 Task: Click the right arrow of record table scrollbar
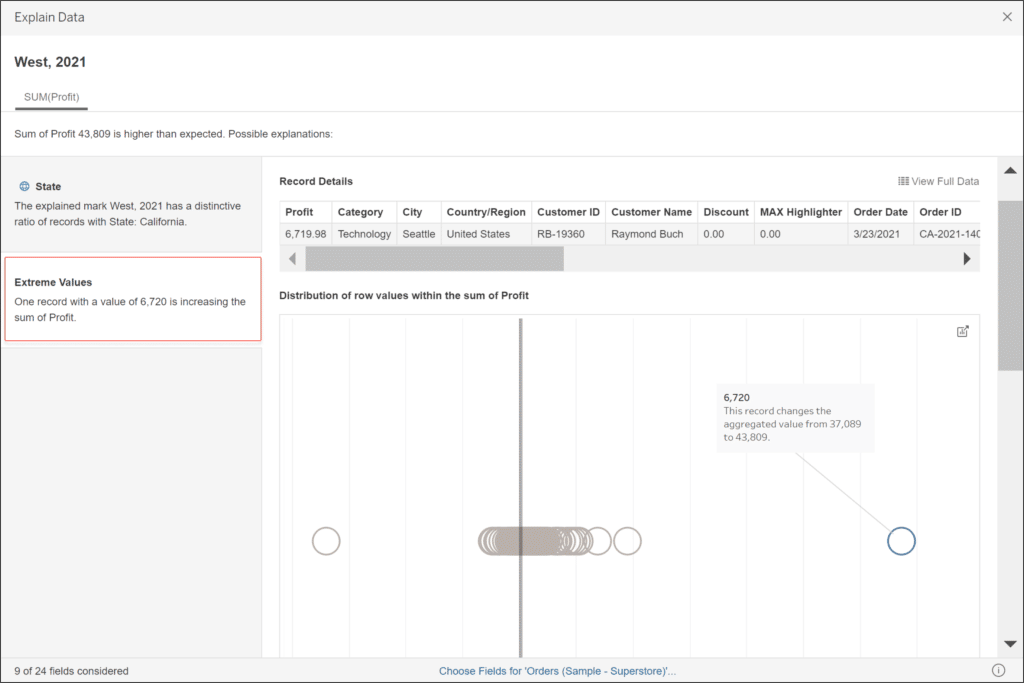[x=967, y=259]
